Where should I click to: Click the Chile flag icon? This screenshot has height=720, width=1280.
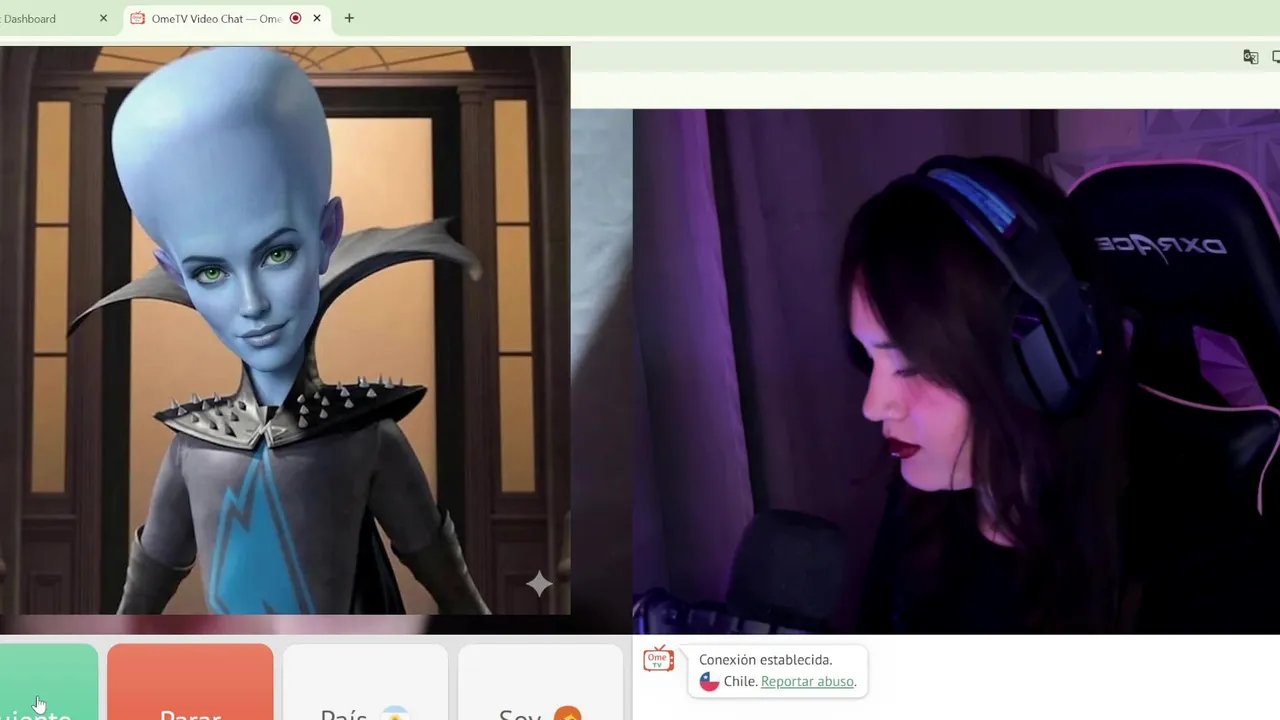click(709, 682)
